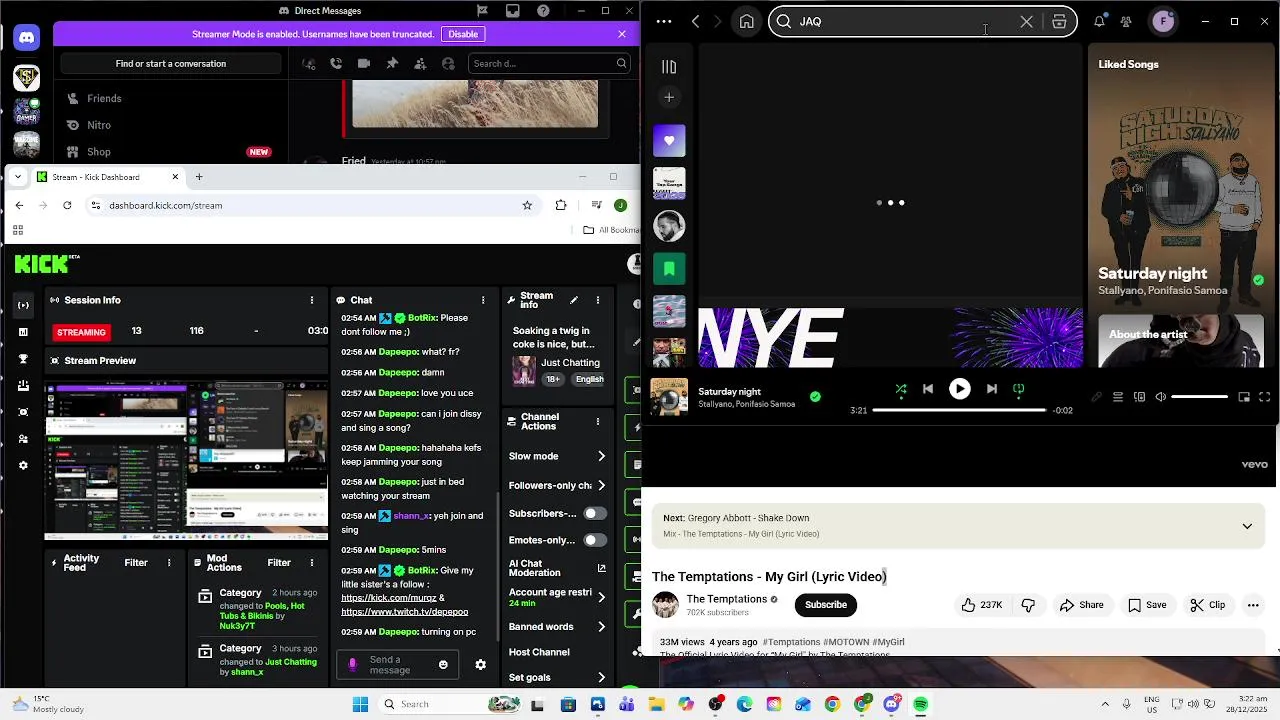Open Discord home logo button

pyautogui.click(x=26, y=38)
